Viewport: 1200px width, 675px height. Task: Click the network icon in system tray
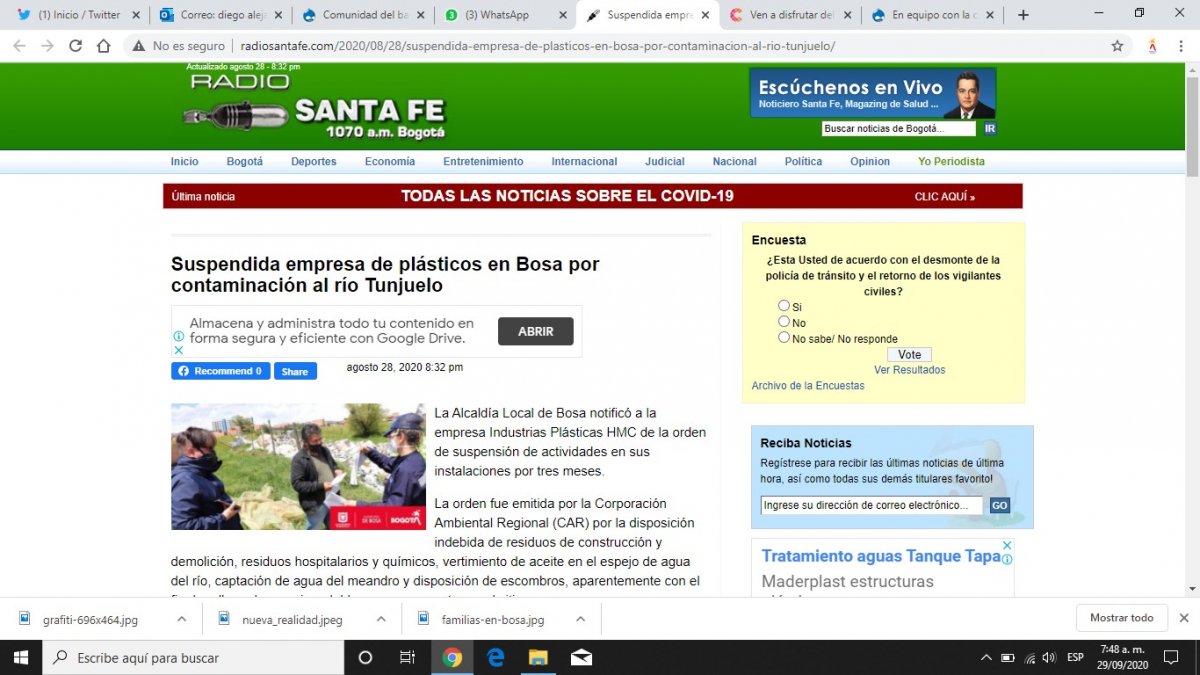1029,657
